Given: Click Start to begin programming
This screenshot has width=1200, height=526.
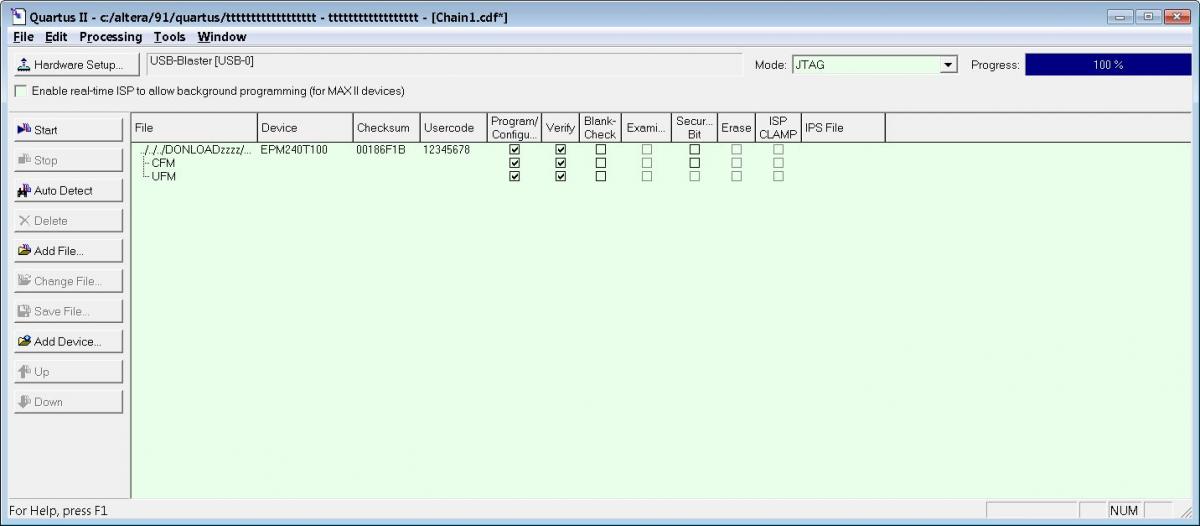Looking at the screenshot, I should pyautogui.click(x=69, y=130).
